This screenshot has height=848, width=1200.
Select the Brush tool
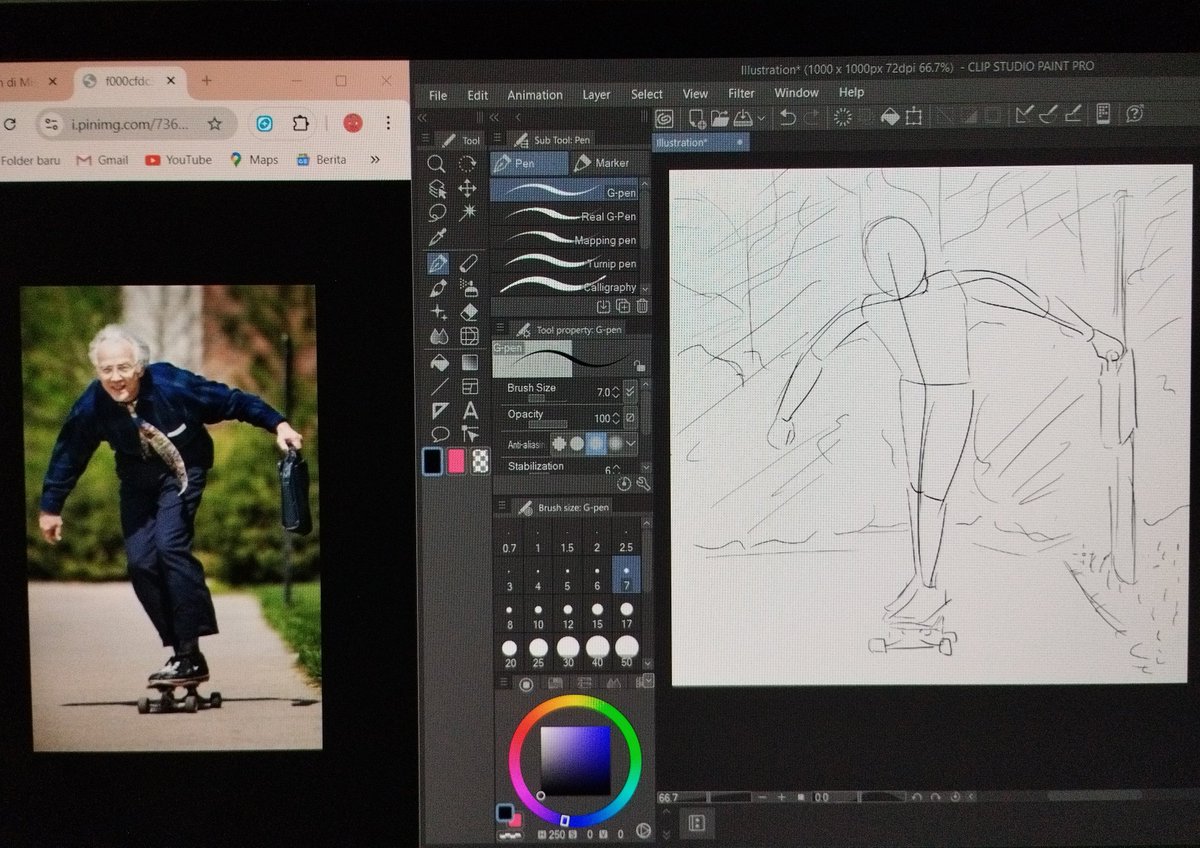[x=437, y=288]
